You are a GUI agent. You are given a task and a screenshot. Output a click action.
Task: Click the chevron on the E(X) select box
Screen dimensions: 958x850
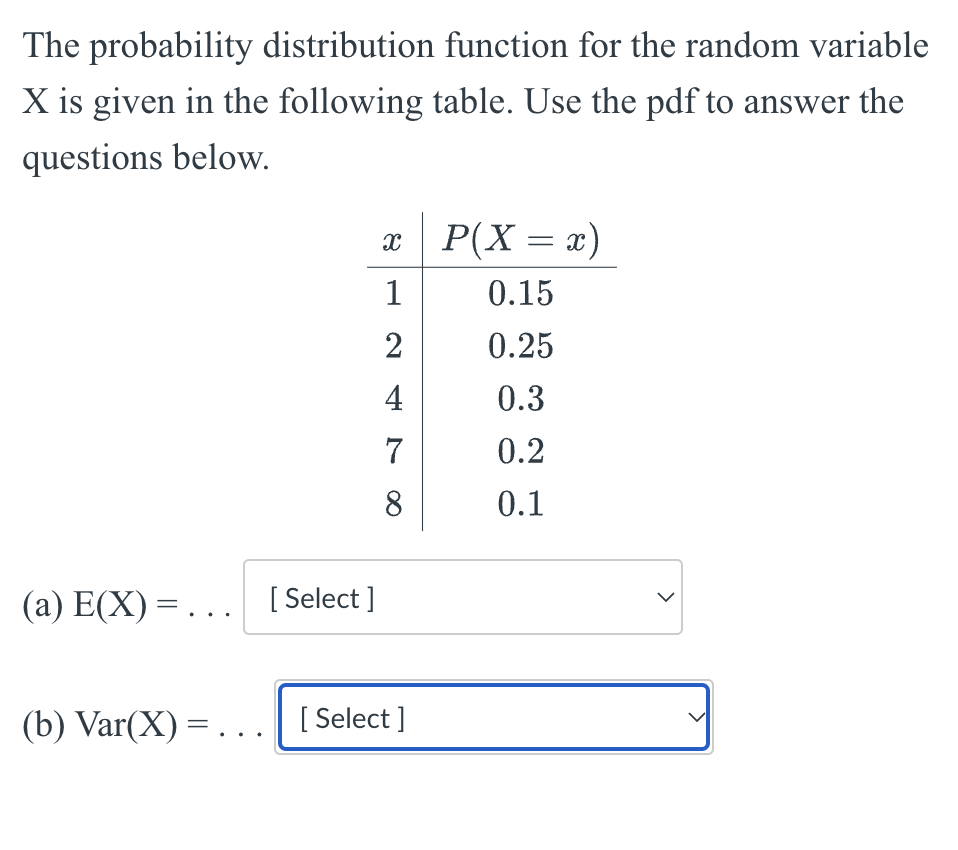click(x=665, y=597)
